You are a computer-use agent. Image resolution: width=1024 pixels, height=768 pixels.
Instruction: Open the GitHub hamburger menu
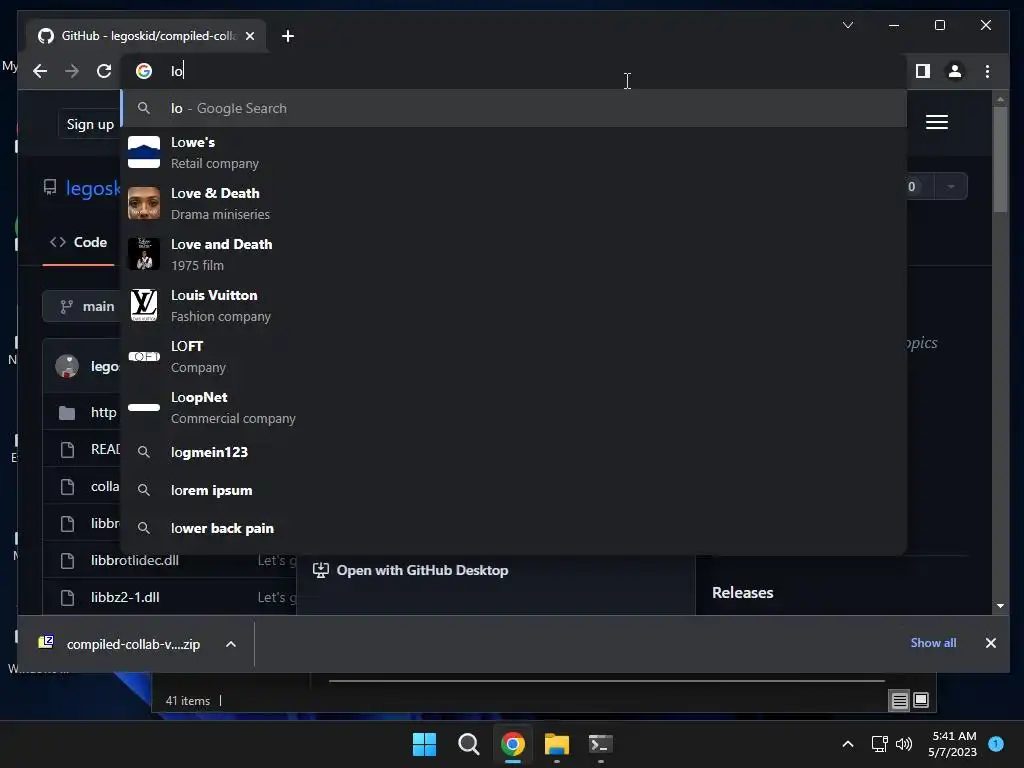click(936, 122)
